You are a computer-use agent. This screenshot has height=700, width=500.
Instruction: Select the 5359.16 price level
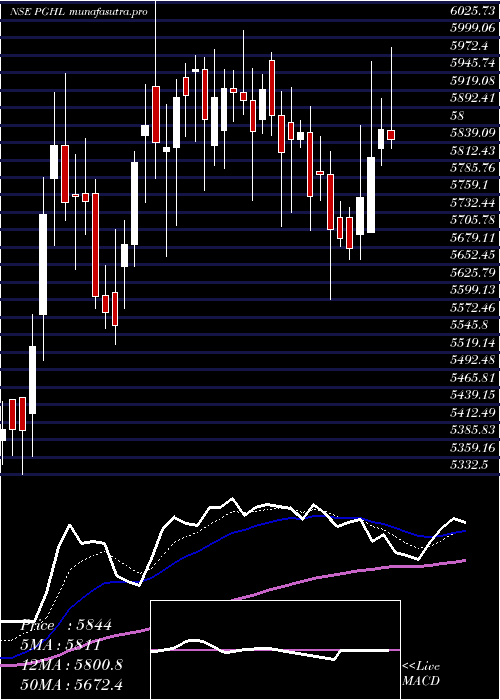[472, 447]
